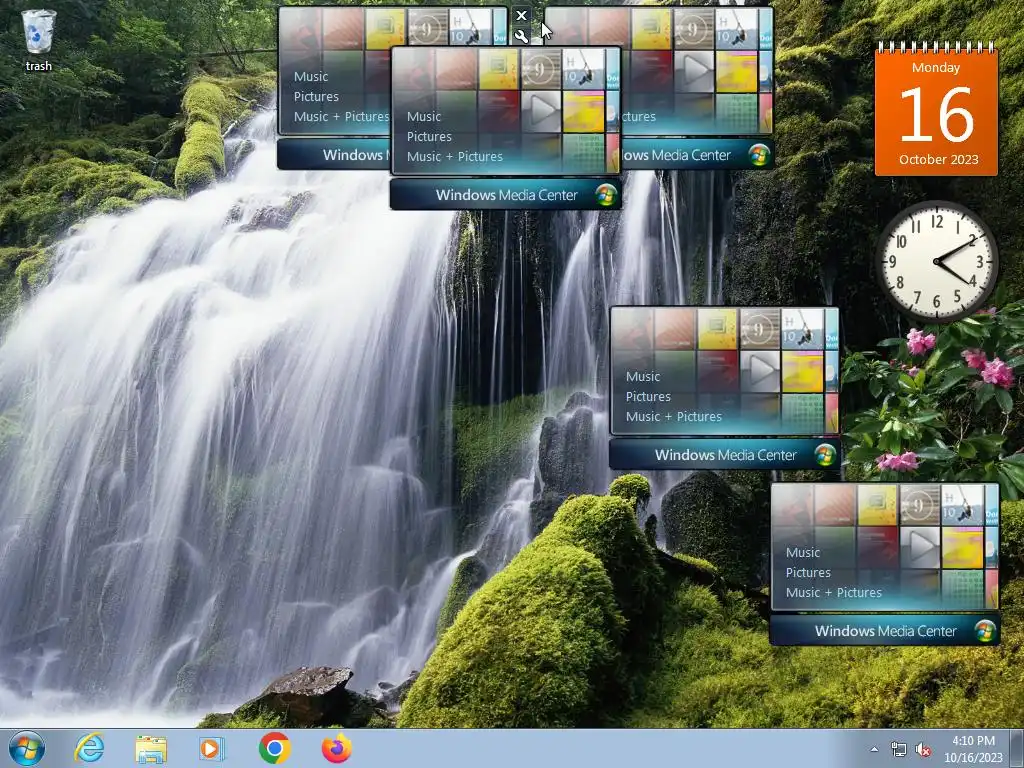The height and width of the screenshot is (768, 1024).
Task: Select Music in top-left Media Center gadget
Action: (311, 76)
